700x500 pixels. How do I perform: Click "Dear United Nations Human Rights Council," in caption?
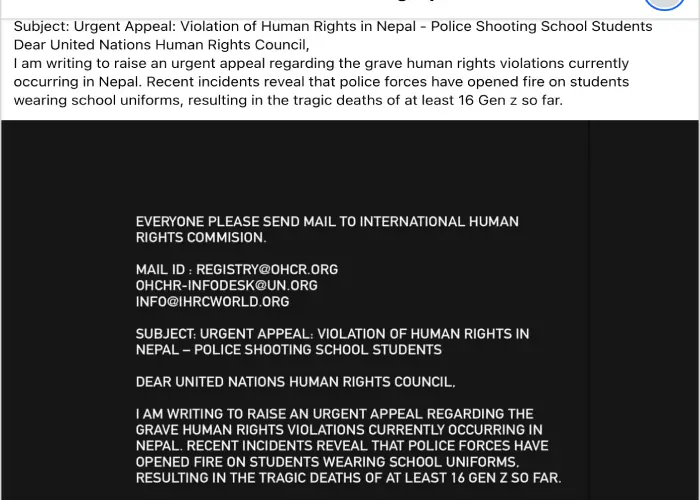tap(162, 45)
